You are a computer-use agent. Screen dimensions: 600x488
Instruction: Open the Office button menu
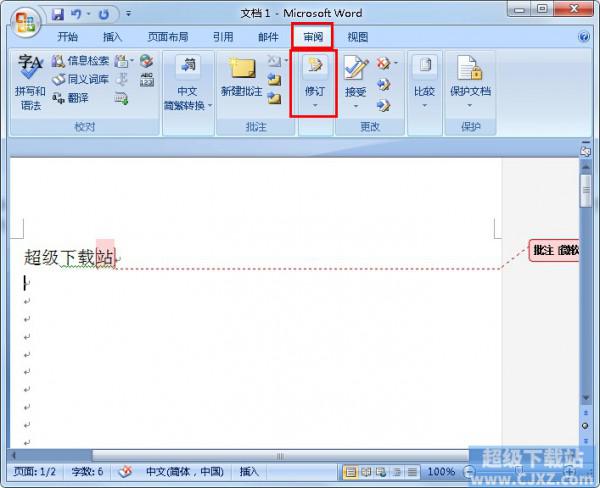tap(25, 22)
